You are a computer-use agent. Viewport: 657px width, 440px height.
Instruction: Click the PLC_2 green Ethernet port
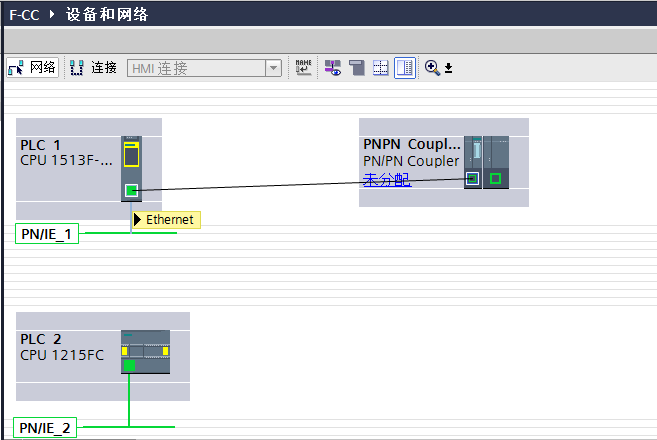point(129,365)
